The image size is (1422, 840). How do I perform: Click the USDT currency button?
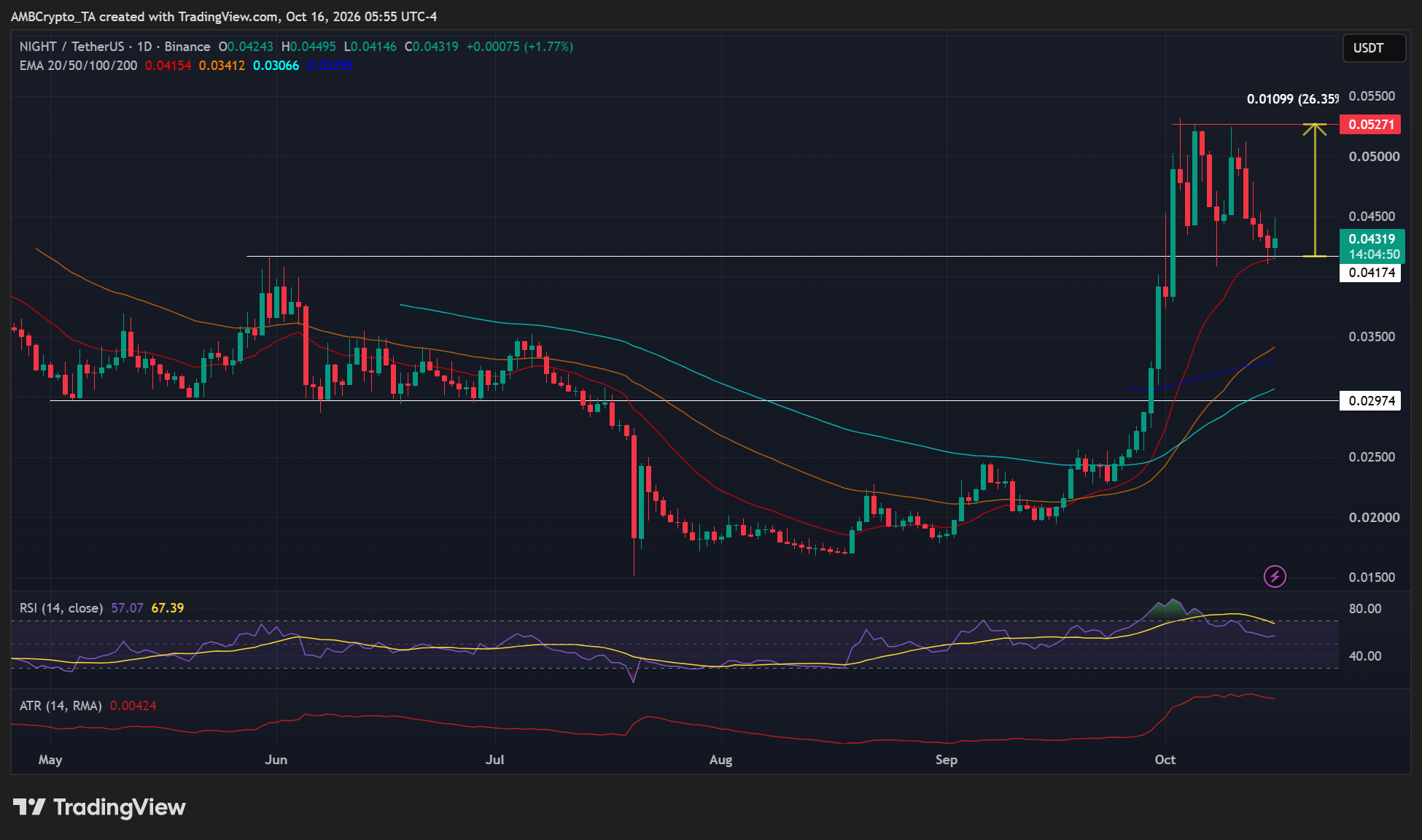[x=1374, y=48]
